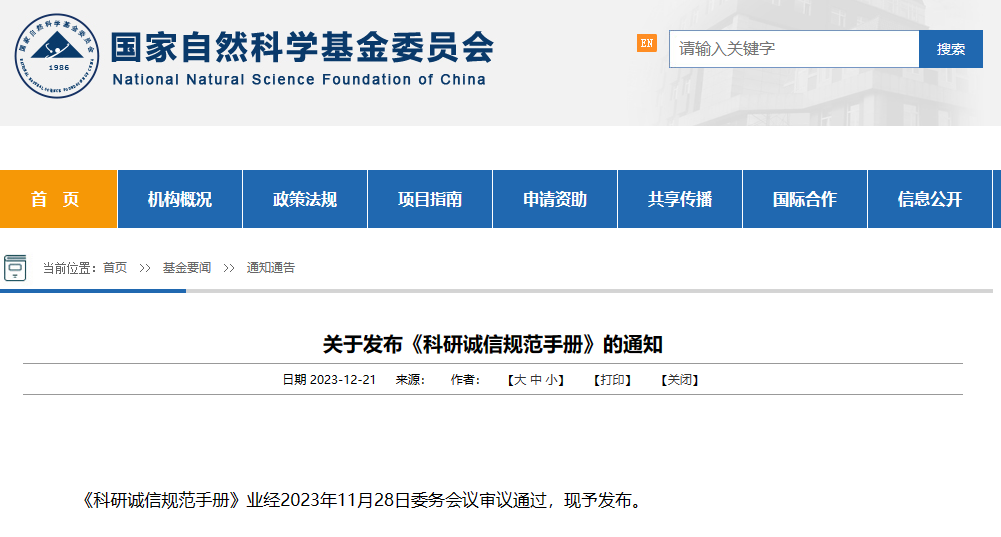Viewport: 1001px width, 537px height.
Task: Click the article title 关于发布《科研诚信规范手册》的通知
Action: (x=493, y=345)
